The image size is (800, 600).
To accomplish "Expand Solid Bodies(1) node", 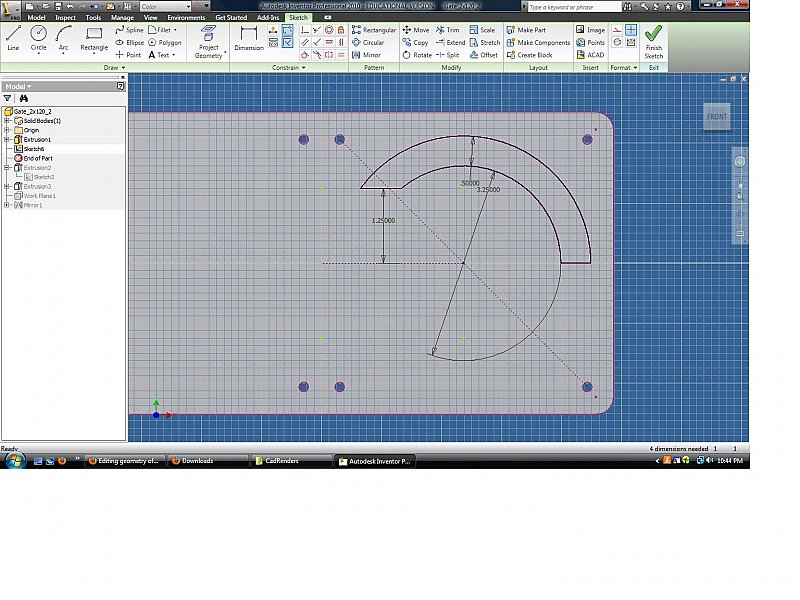I will point(7,121).
